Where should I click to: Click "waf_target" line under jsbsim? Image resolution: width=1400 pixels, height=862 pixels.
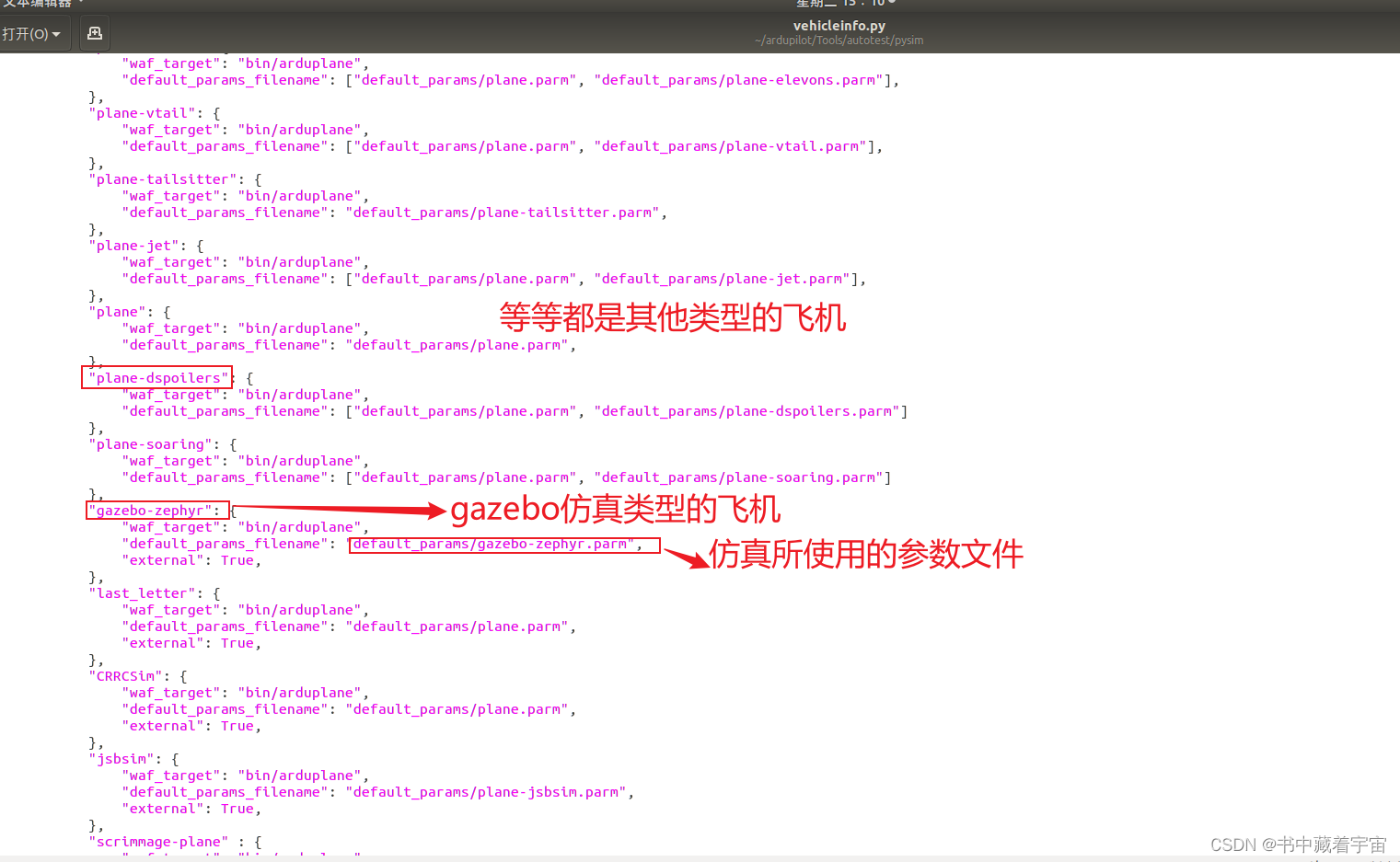(x=245, y=776)
